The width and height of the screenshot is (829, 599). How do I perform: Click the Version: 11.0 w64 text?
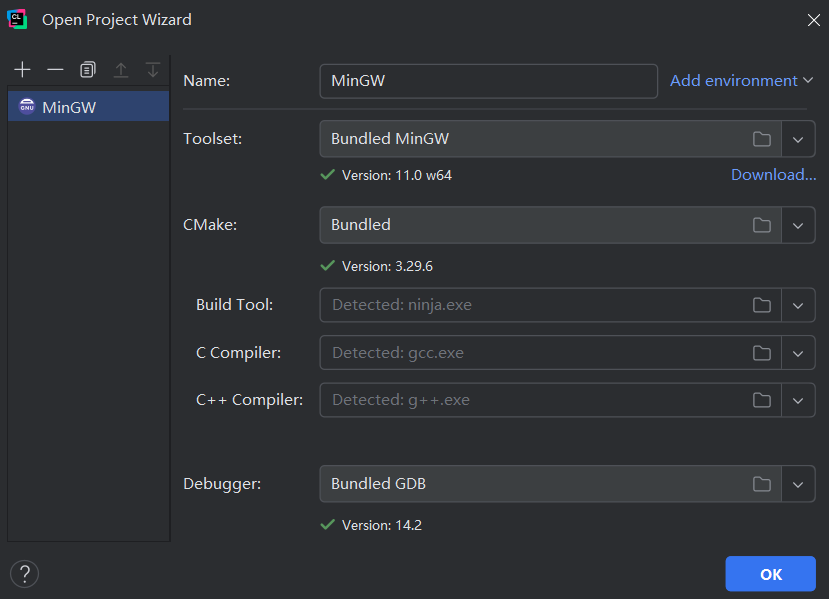(397, 176)
